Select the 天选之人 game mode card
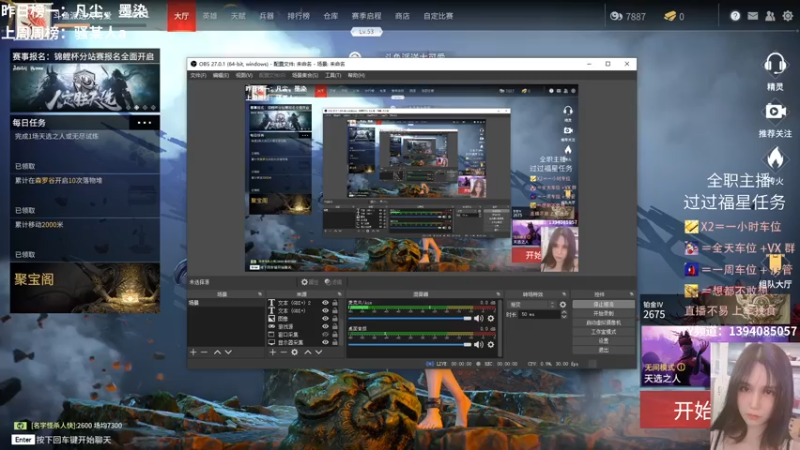800x450 pixels. pos(675,356)
